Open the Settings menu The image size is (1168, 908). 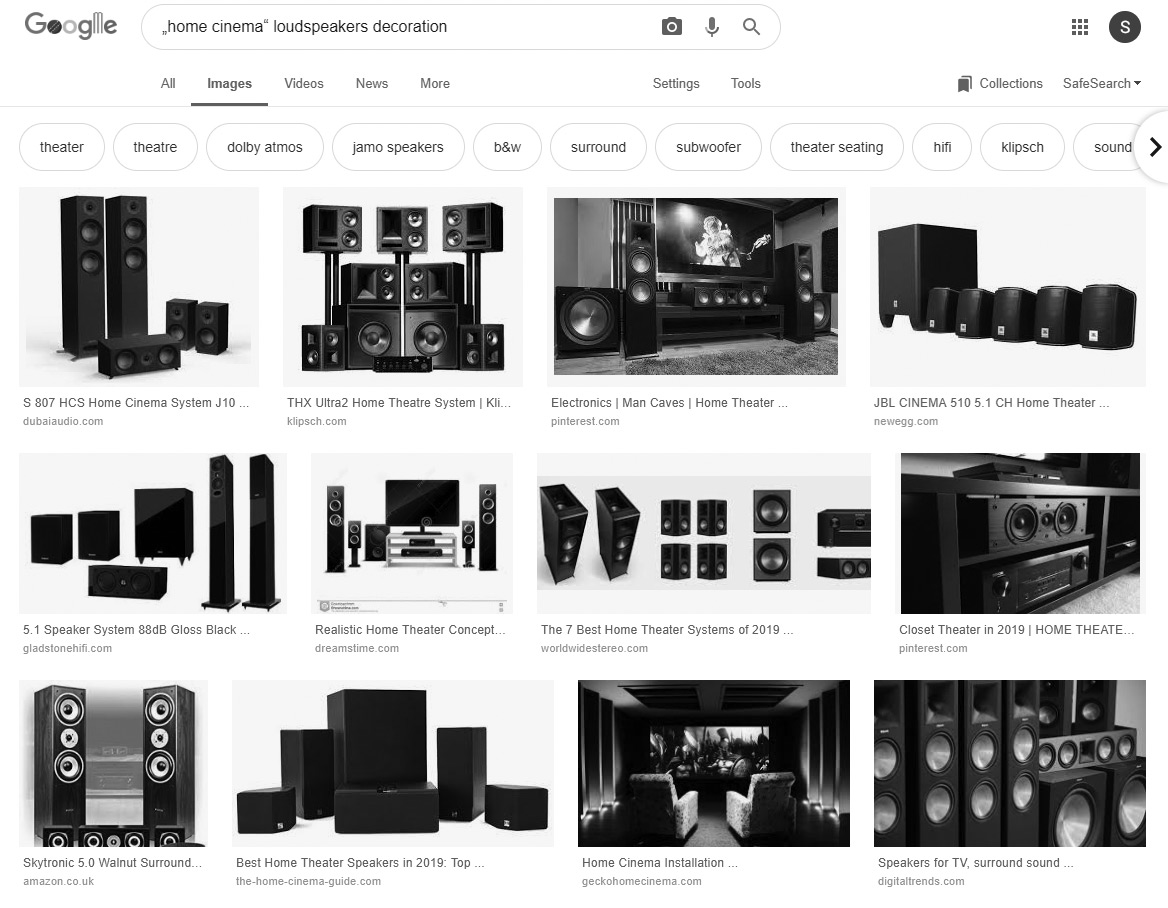tap(676, 83)
